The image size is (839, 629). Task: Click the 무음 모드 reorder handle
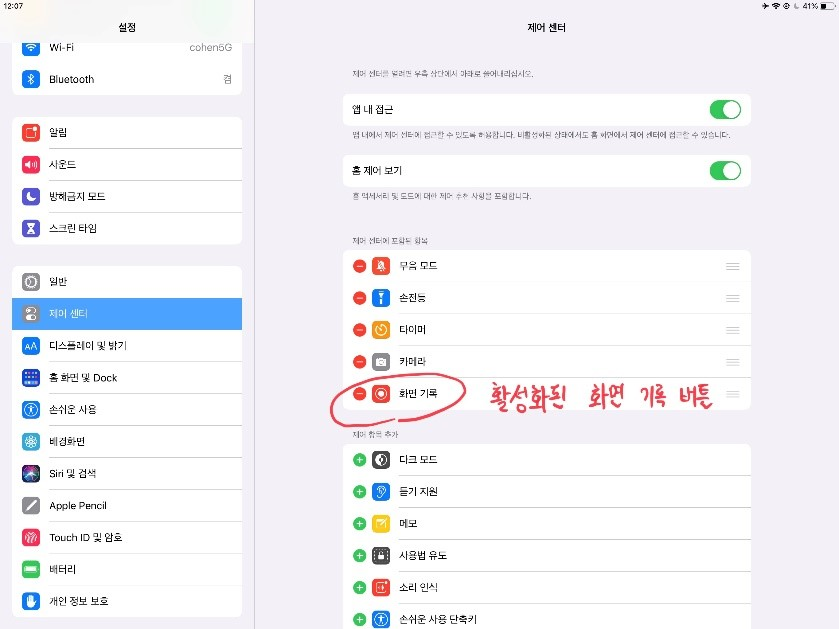733,266
